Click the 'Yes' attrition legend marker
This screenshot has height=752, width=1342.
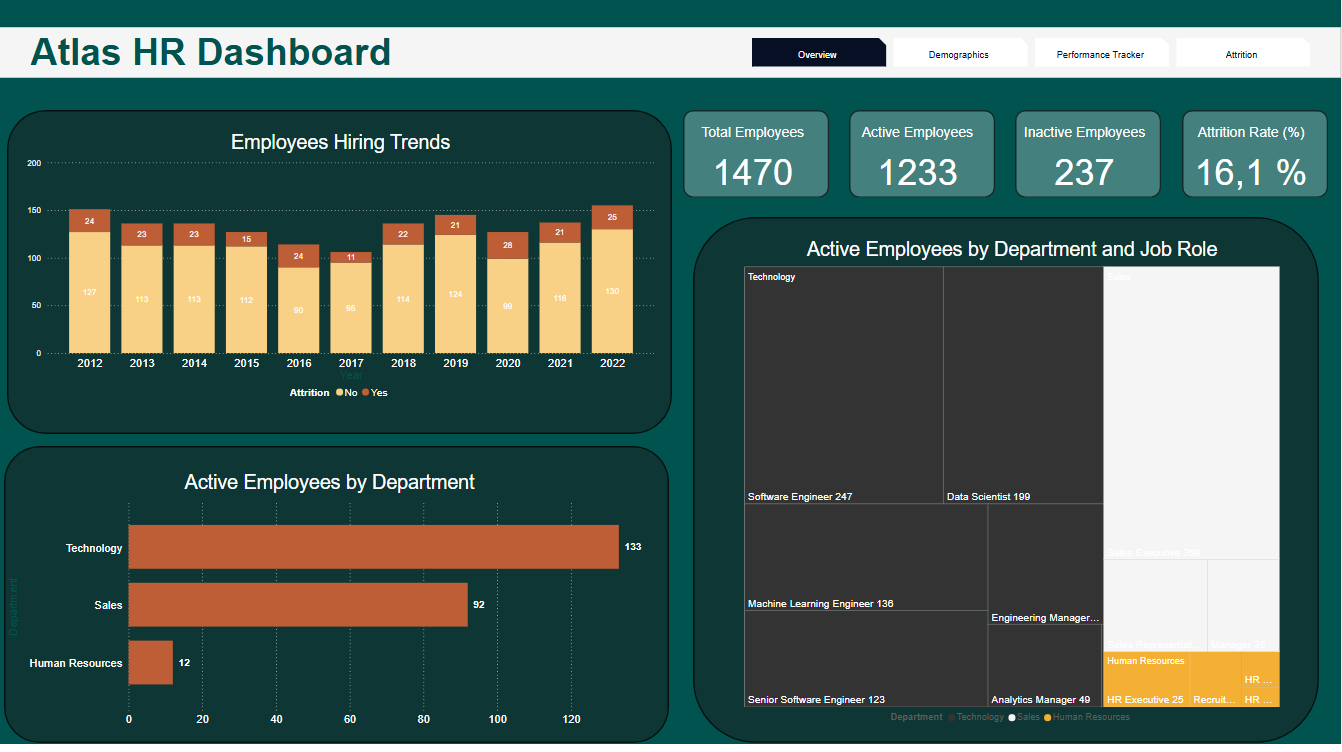tap(366, 393)
